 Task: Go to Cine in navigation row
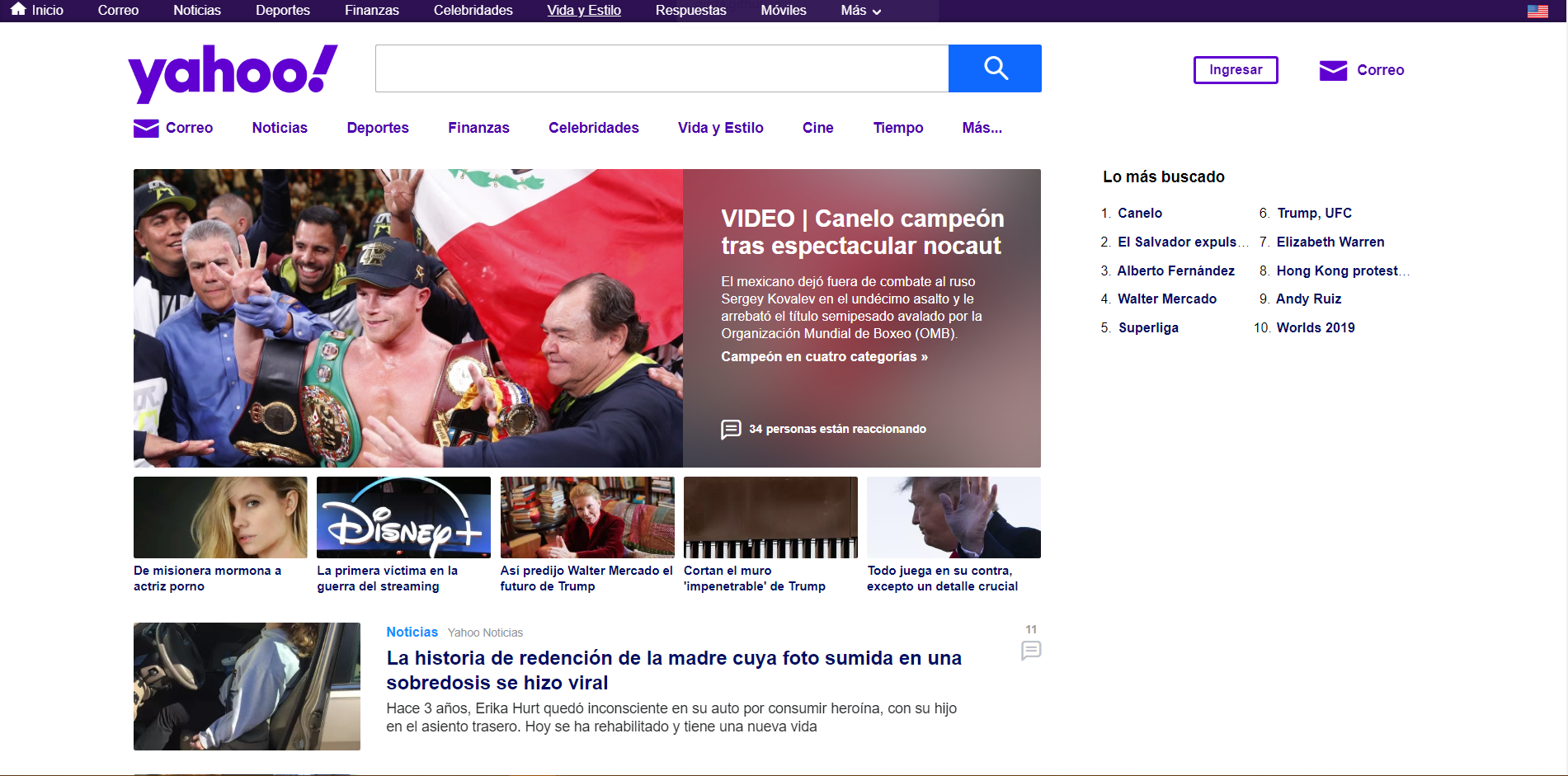pos(818,128)
